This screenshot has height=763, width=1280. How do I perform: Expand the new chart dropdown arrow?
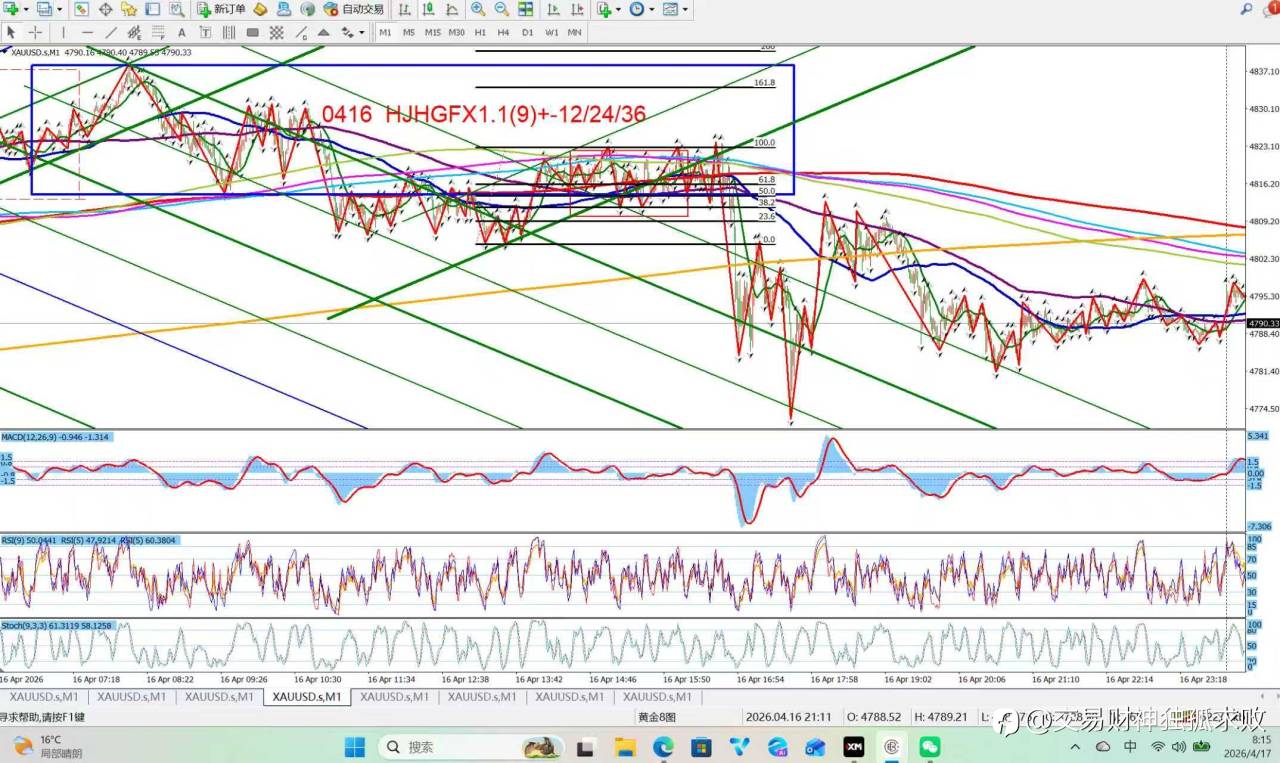23,9
